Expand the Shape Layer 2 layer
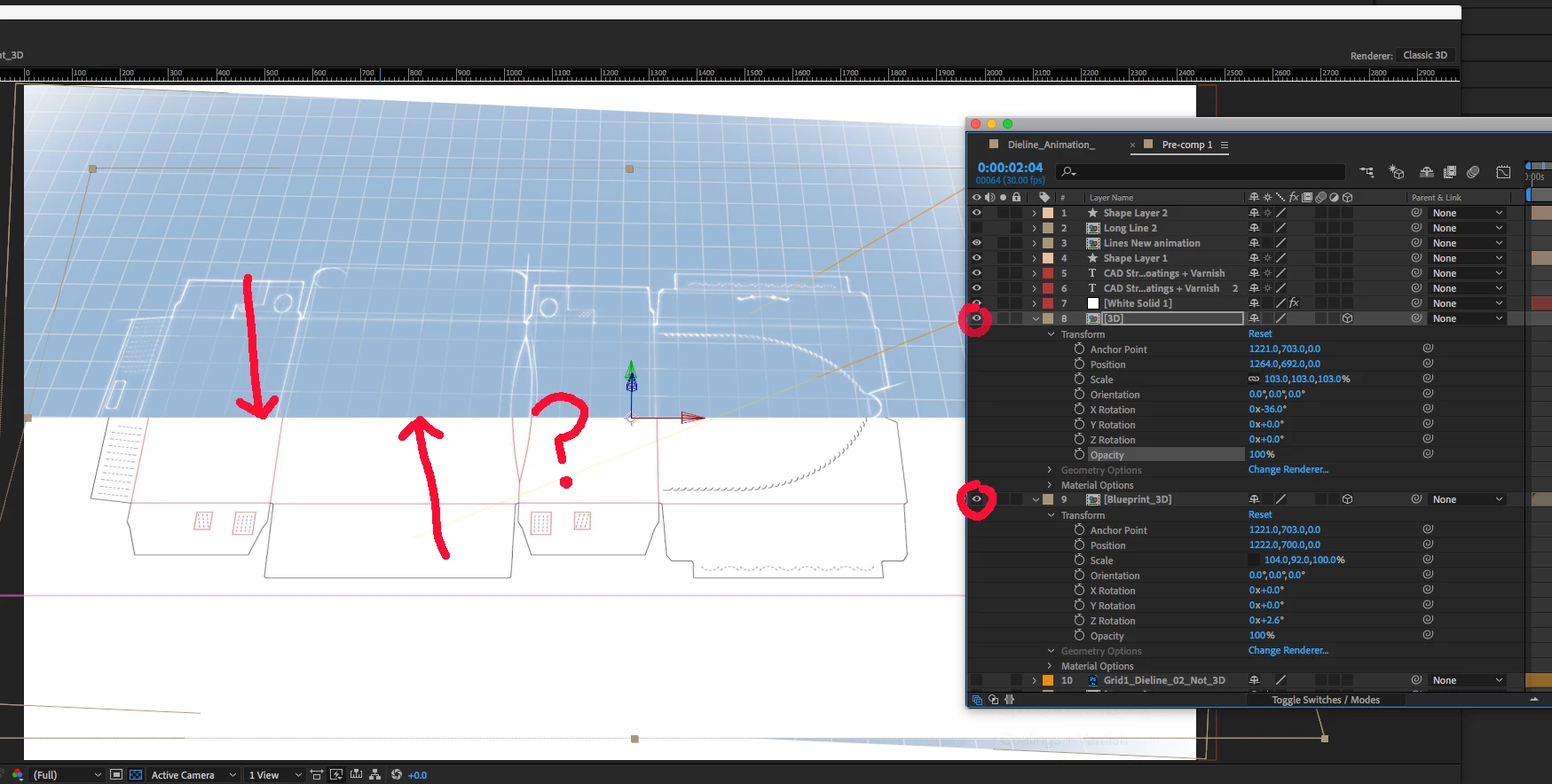 coord(1034,213)
